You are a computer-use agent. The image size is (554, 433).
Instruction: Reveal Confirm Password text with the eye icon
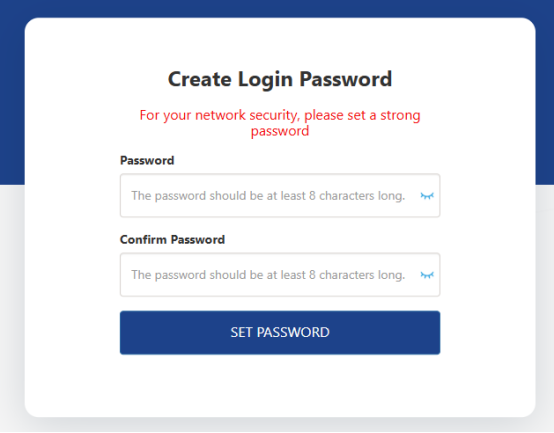[427, 275]
